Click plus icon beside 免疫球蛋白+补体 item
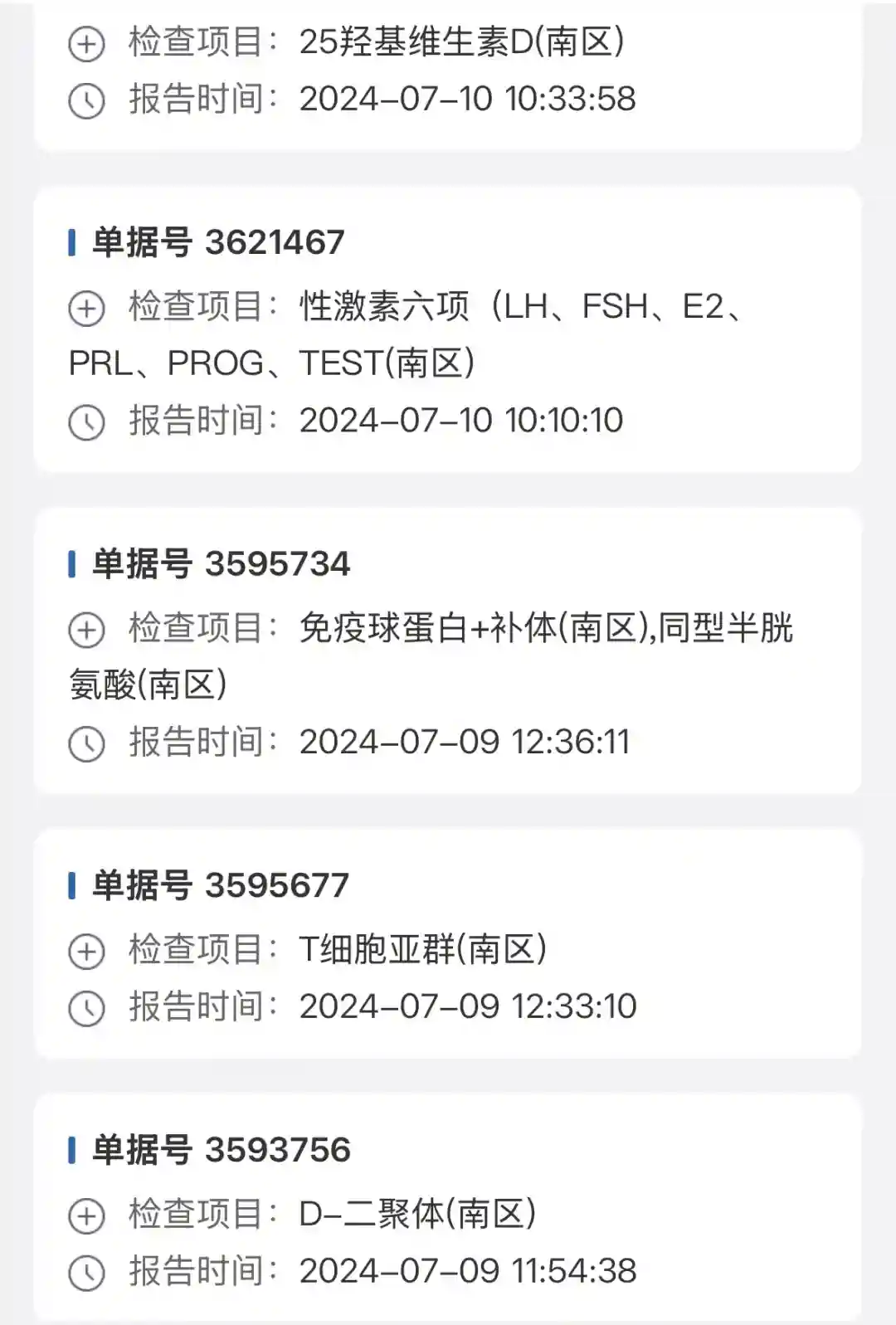 (86, 630)
